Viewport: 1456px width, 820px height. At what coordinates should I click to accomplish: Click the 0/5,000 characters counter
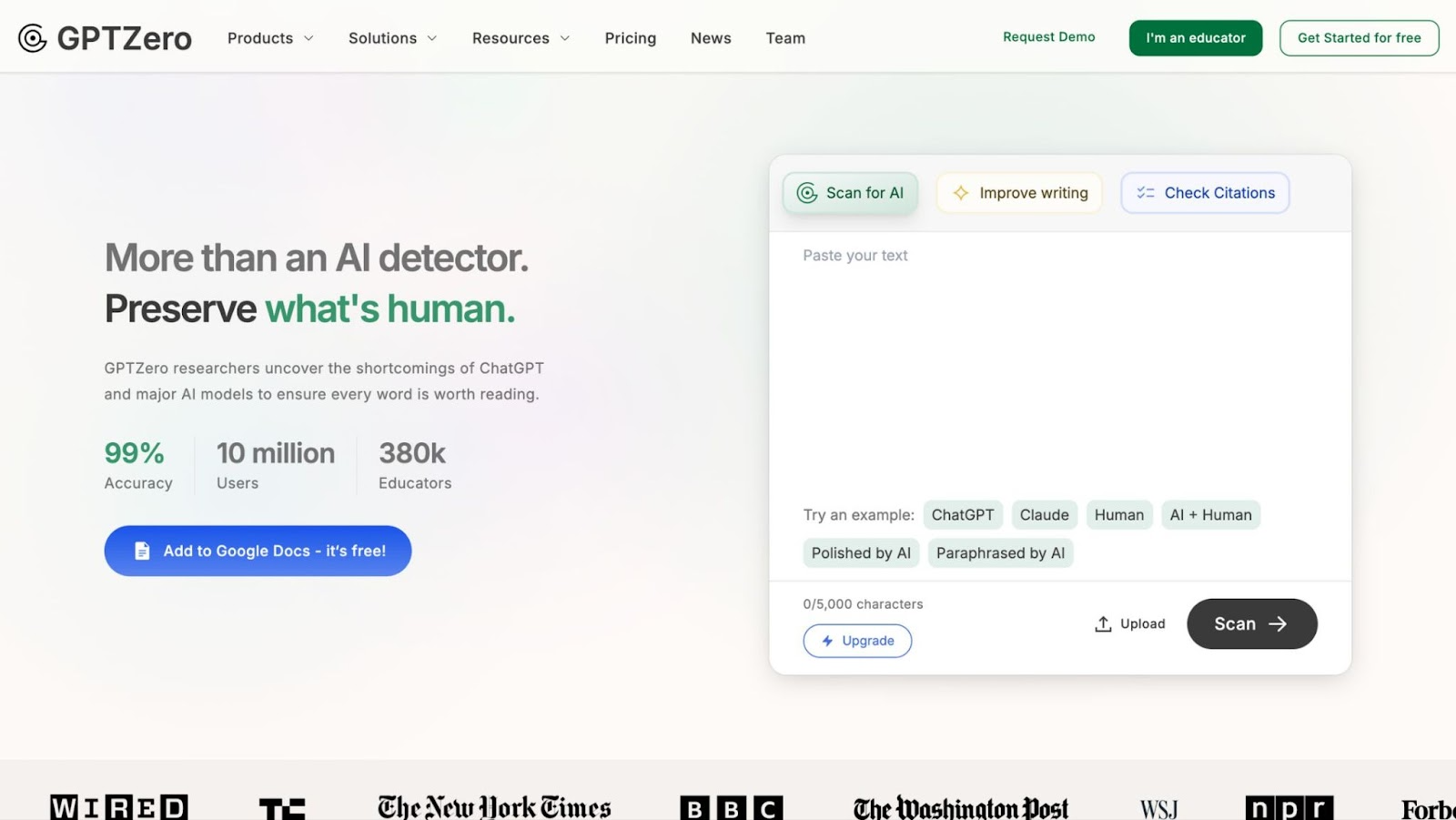click(863, 604)
